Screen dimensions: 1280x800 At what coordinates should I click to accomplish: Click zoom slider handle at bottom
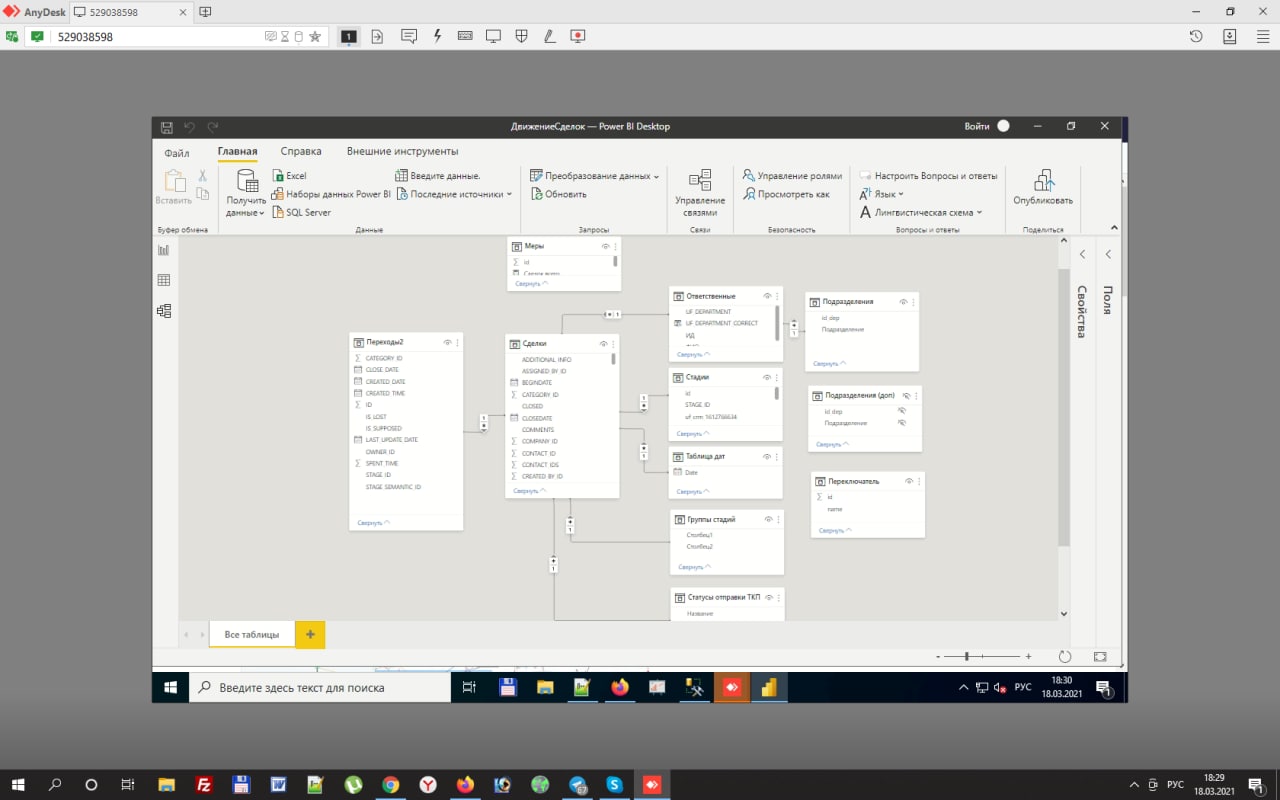tap(967, 656)
